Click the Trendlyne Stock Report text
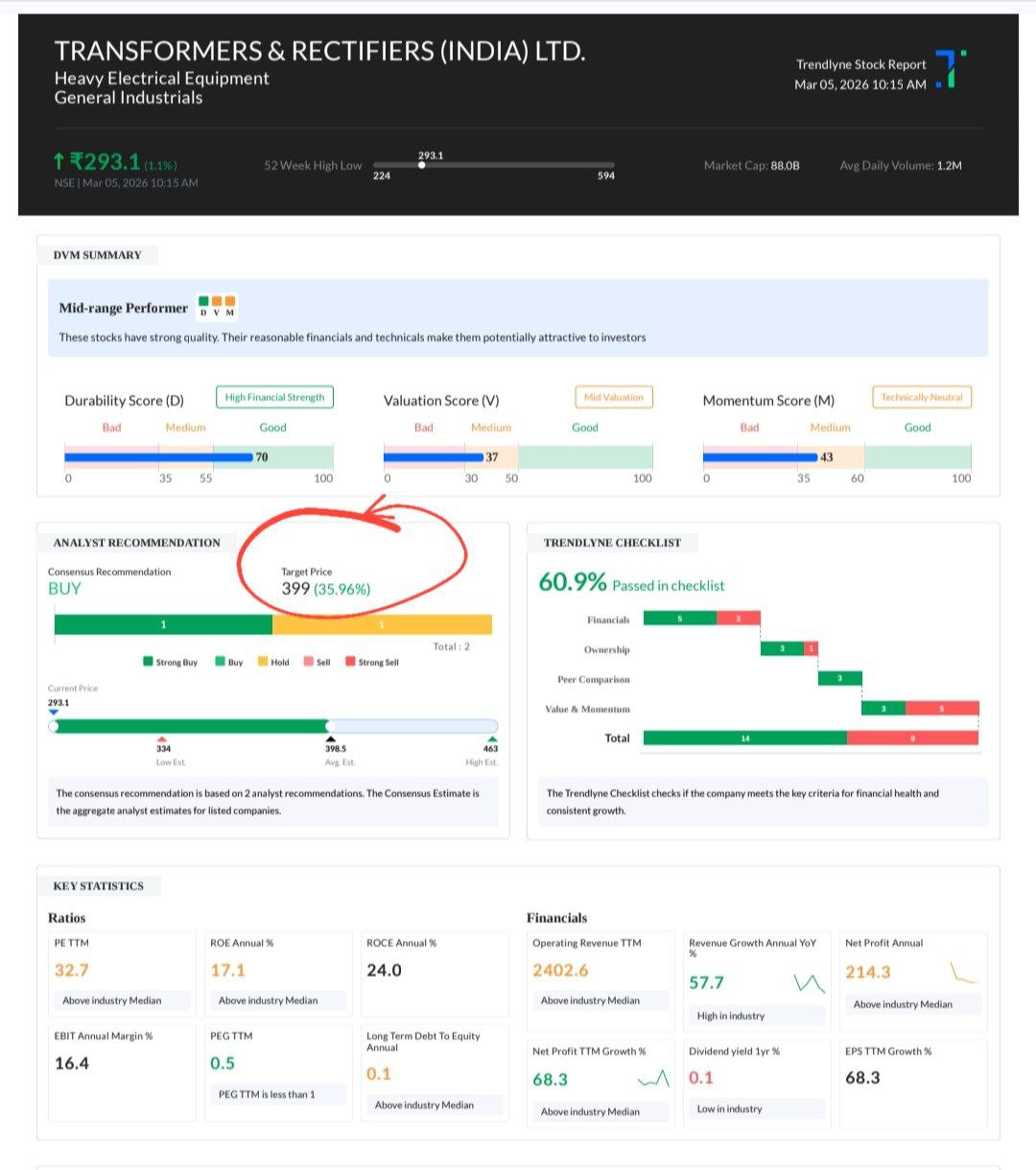1036x1170 pixels. pos(861,64)
